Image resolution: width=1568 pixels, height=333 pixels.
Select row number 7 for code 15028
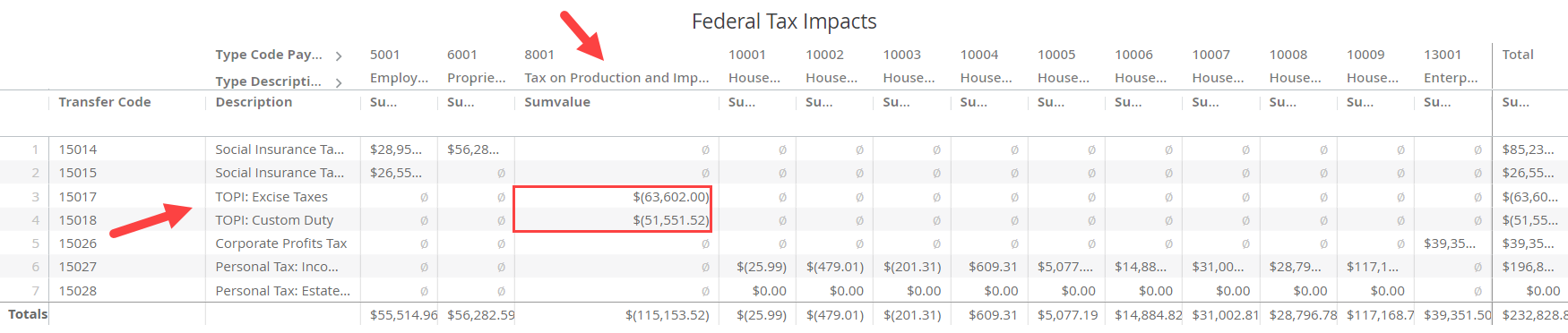(35, 291)
